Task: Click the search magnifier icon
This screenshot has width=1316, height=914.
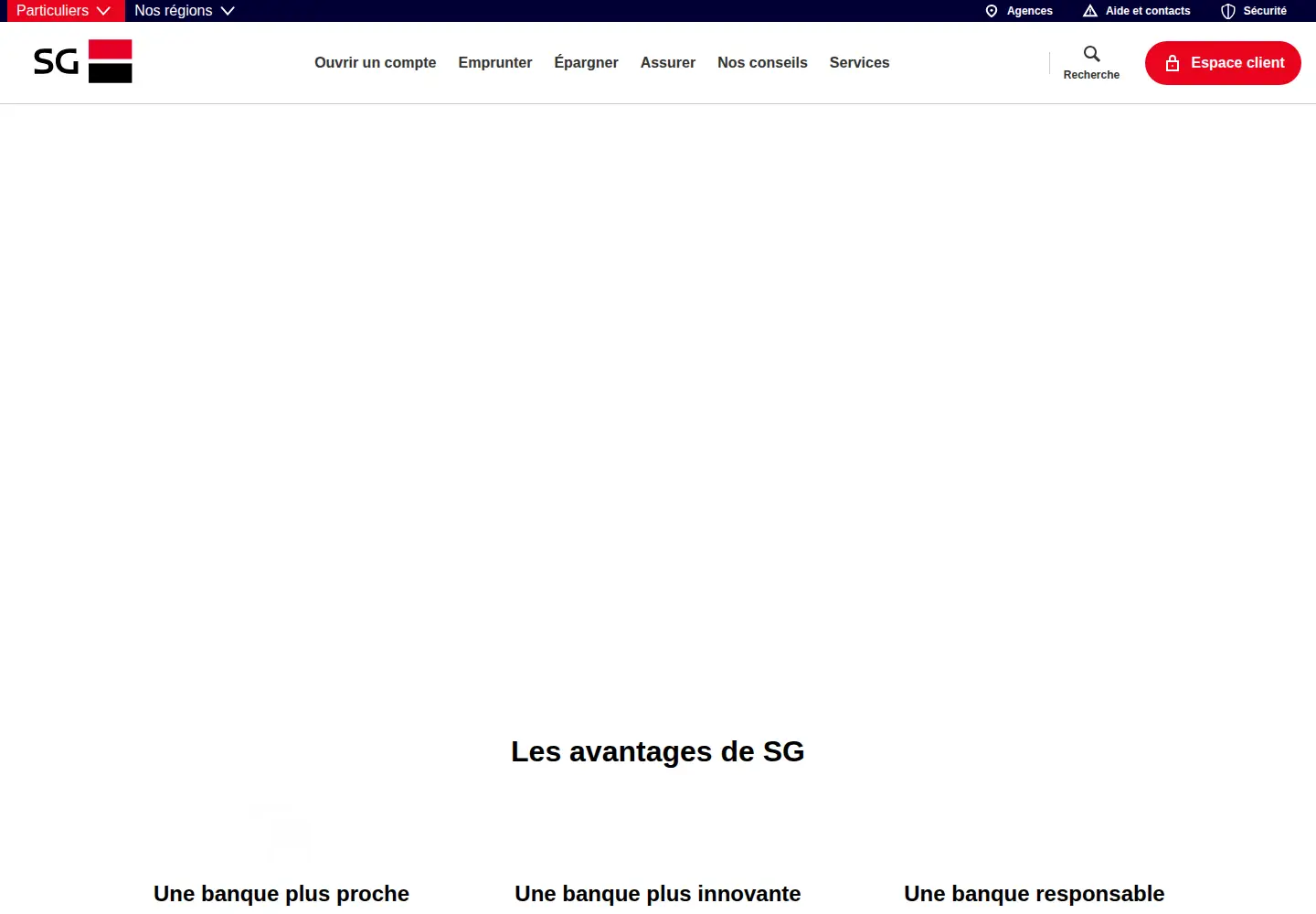Action: pyautogui.click(x=1091, y=54)
